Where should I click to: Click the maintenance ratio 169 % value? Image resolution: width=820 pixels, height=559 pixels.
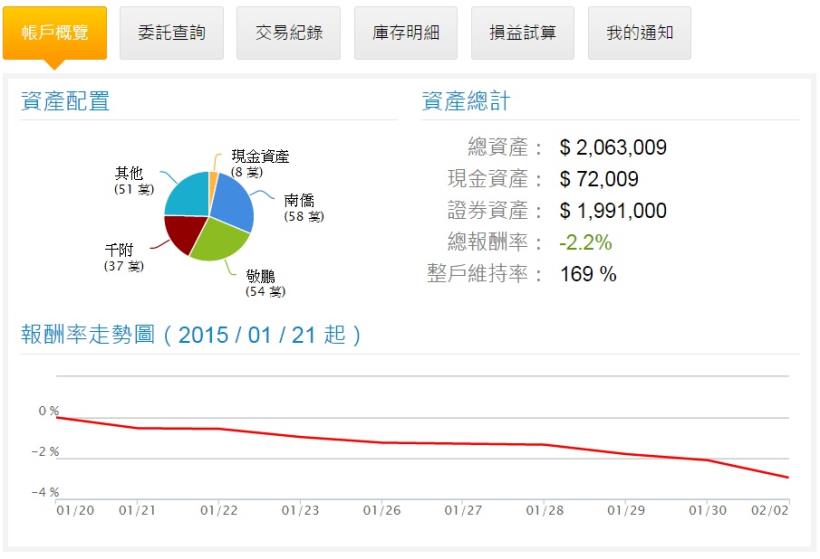click(x=588, y=274)
